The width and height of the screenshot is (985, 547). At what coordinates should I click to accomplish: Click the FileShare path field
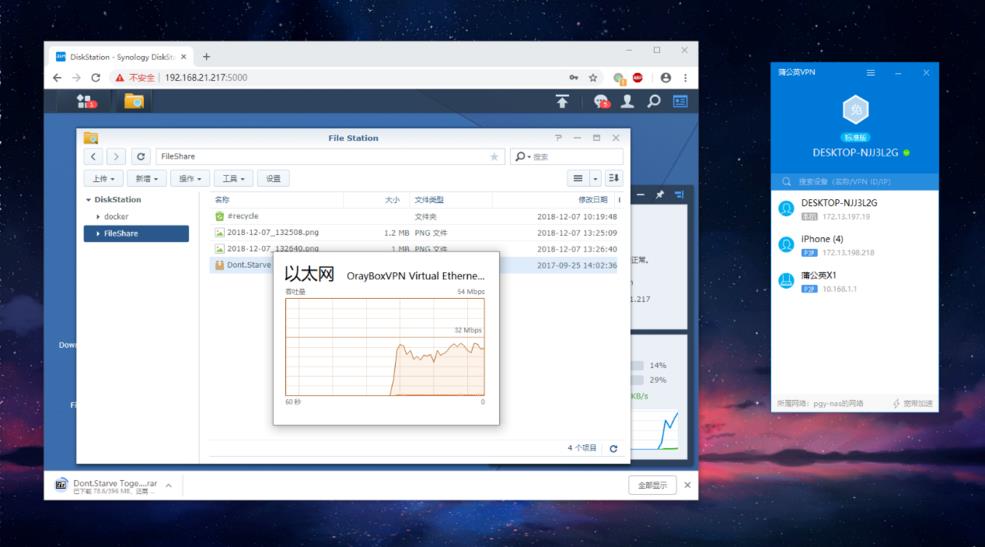point(330,156)
